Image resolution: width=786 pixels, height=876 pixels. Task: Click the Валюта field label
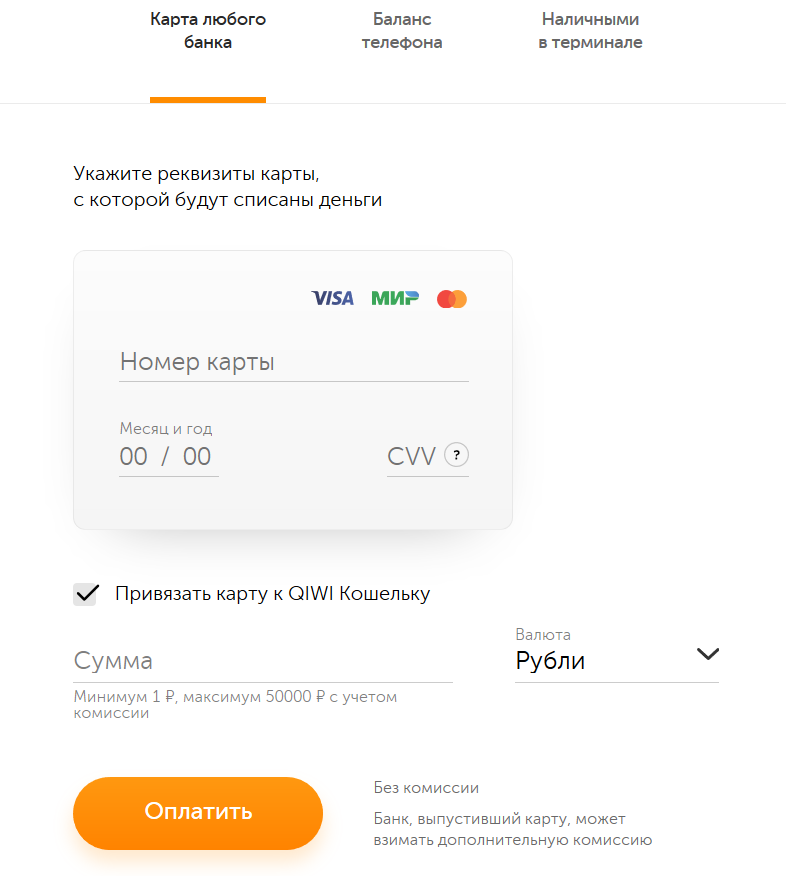[543, 635]
